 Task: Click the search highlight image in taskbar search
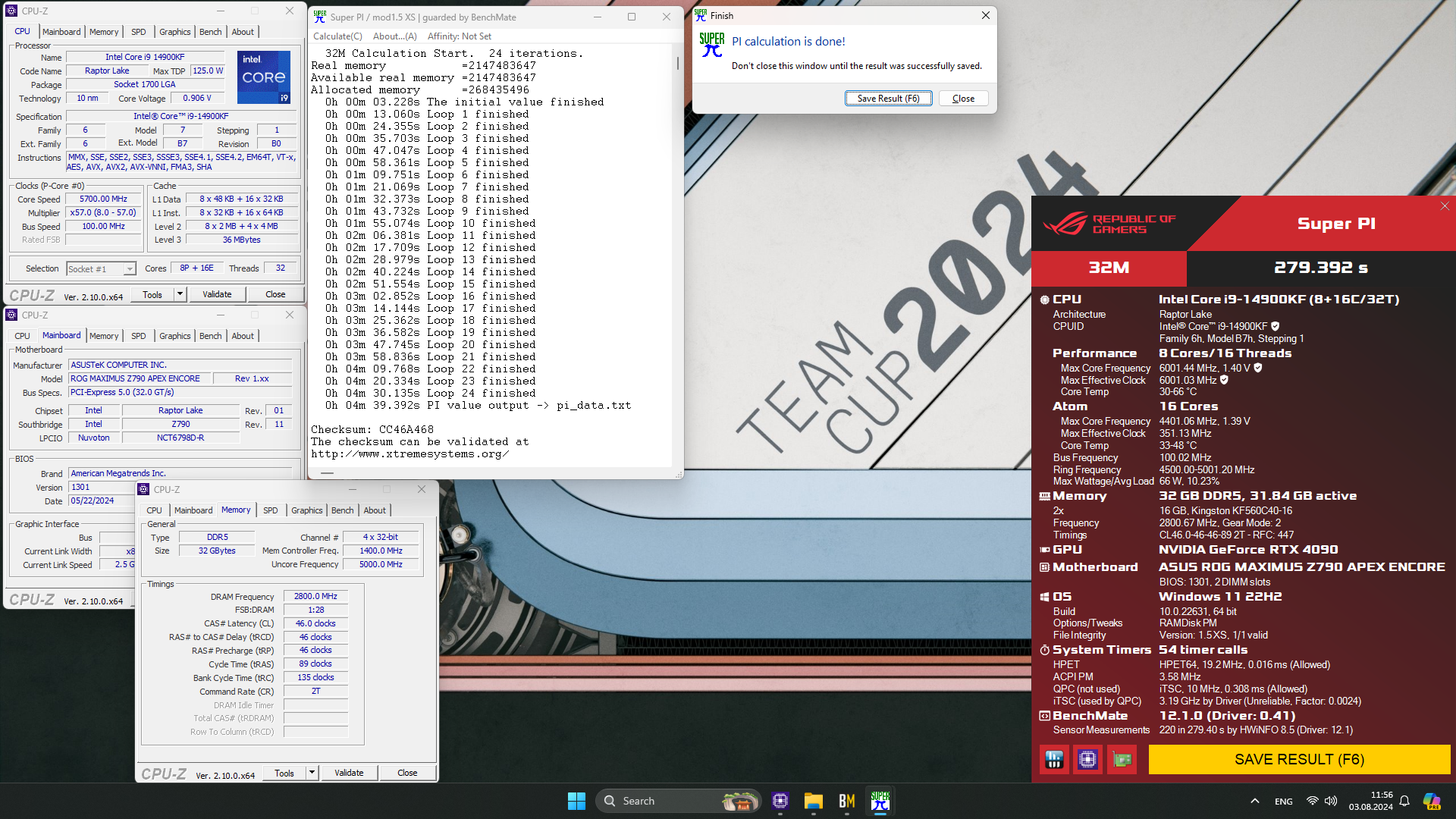pyautogui.click(x=740, y=801)
